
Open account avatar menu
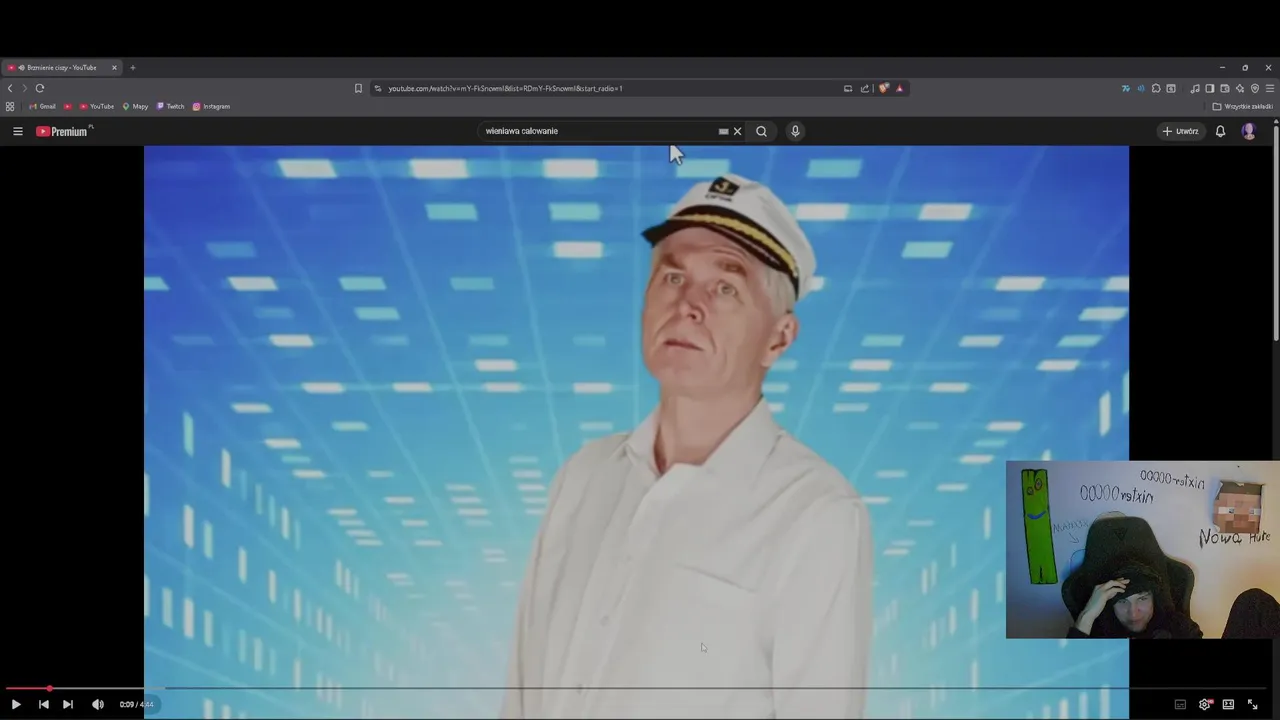pos(1248,131)
